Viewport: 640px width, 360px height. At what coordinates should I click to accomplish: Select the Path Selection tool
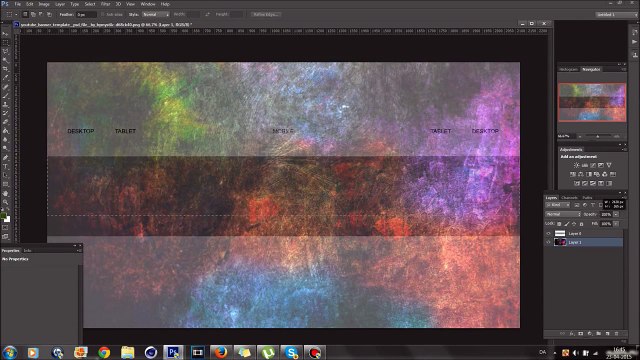[x=5, y=175]
